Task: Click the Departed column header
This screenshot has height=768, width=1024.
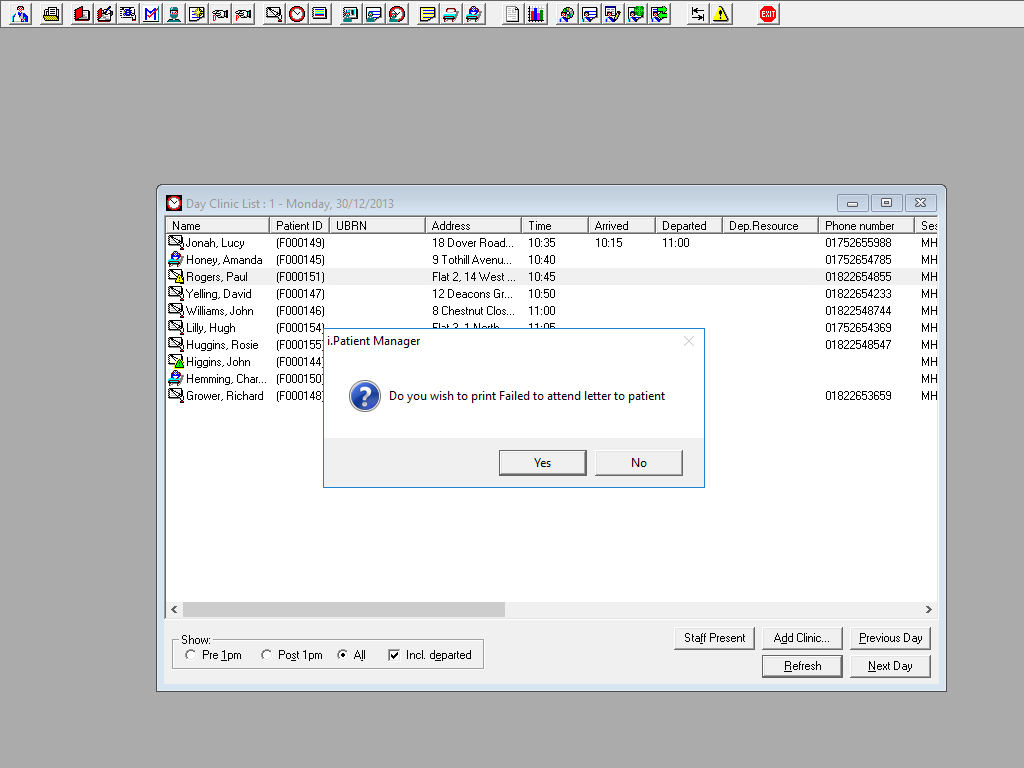Action: tap(688, 225)
